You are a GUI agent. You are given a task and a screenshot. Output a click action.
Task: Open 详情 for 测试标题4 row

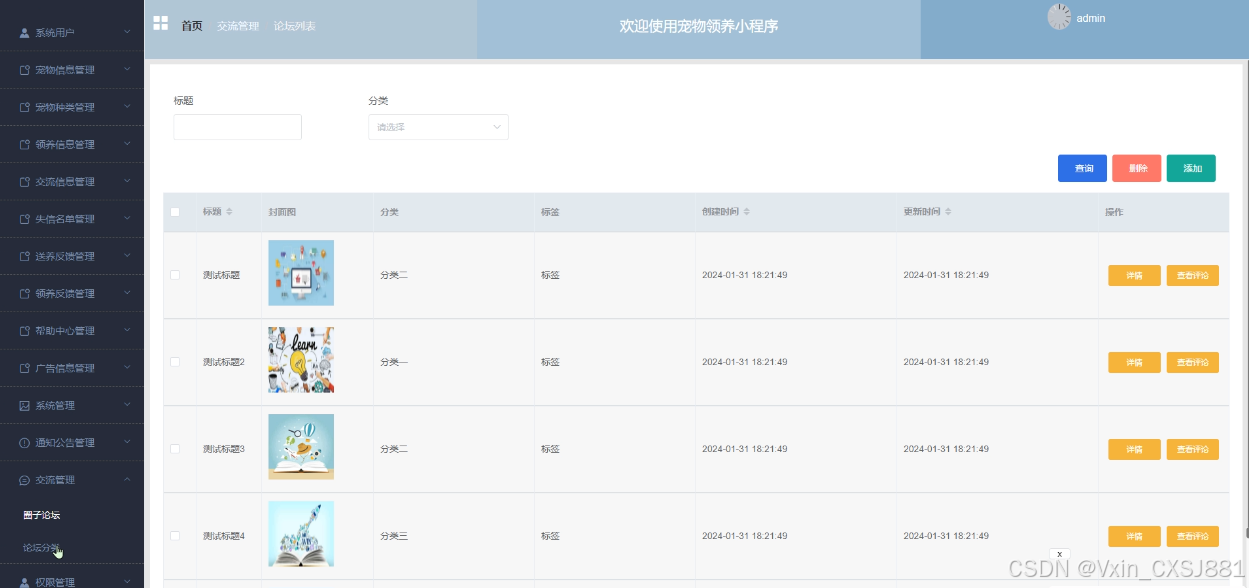(x=1134, y=536)
